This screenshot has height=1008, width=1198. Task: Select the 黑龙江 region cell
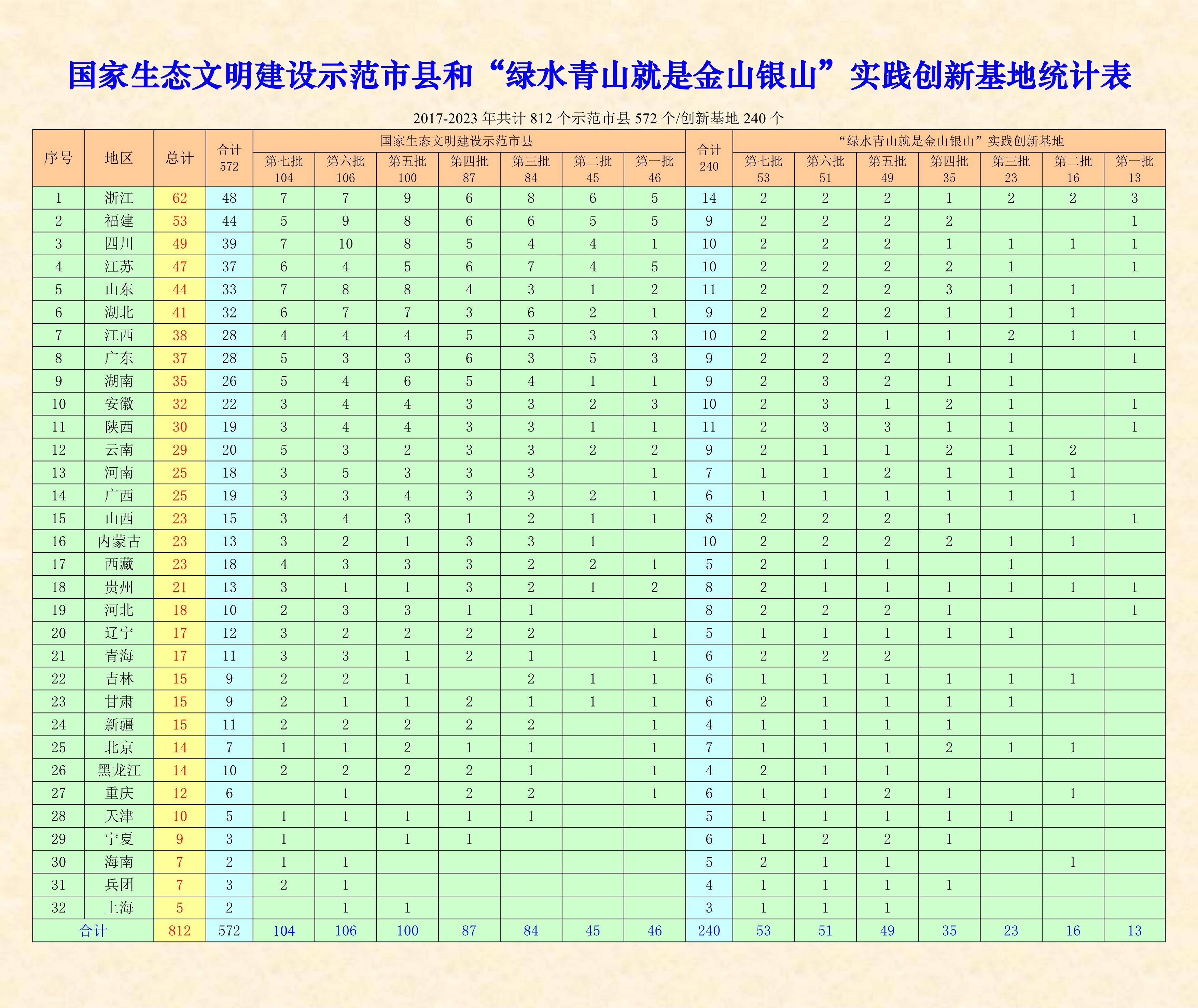(119, 770)
